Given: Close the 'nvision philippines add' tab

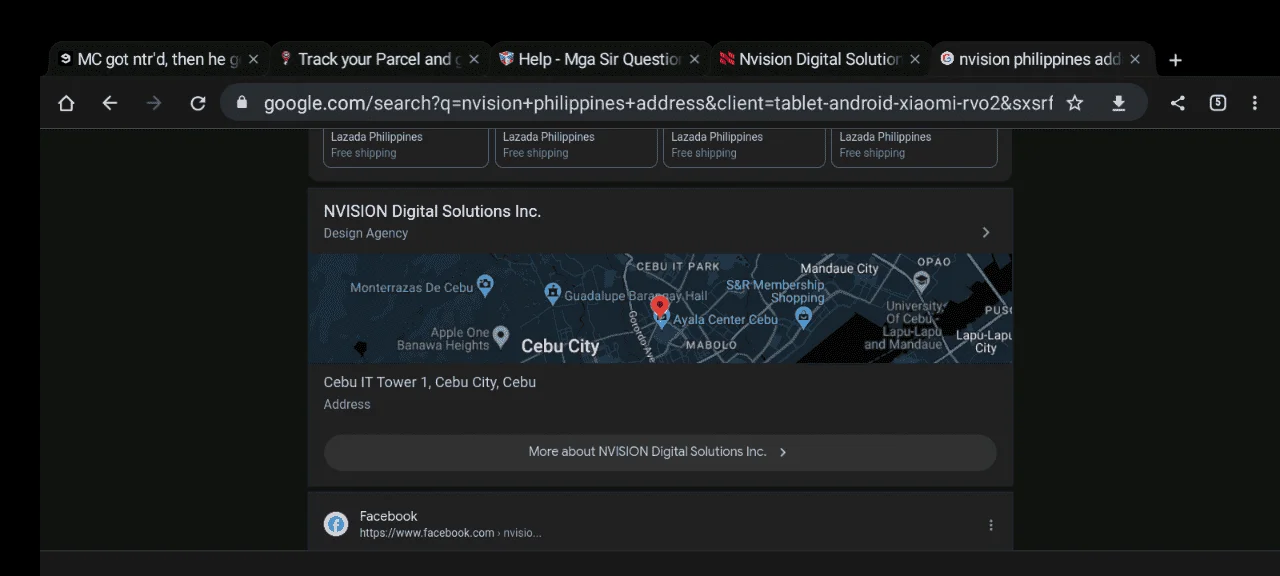Looking at the screenshot, I should pyautogui.click(x=1135, y=60).
